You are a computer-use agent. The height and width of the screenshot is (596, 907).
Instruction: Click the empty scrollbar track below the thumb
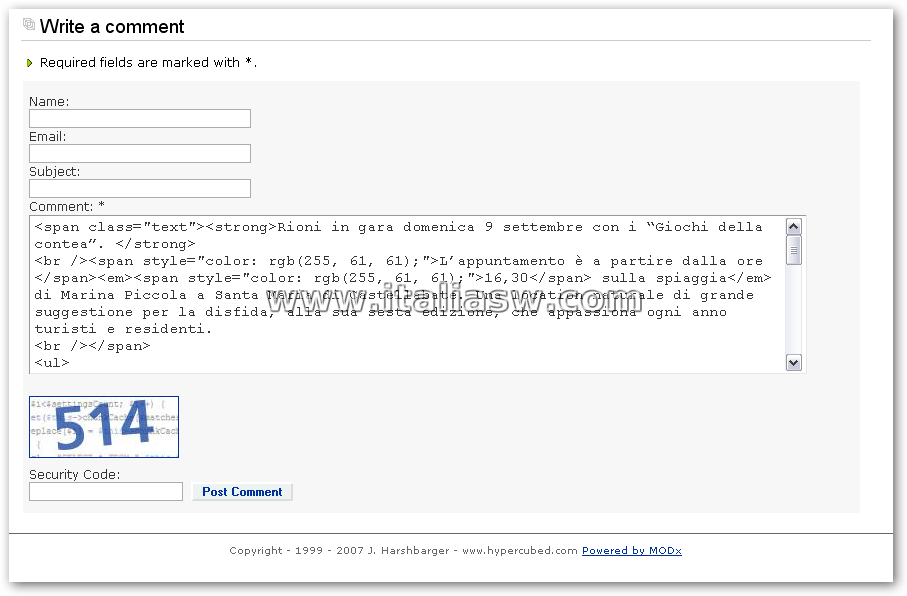pos(794,310)
